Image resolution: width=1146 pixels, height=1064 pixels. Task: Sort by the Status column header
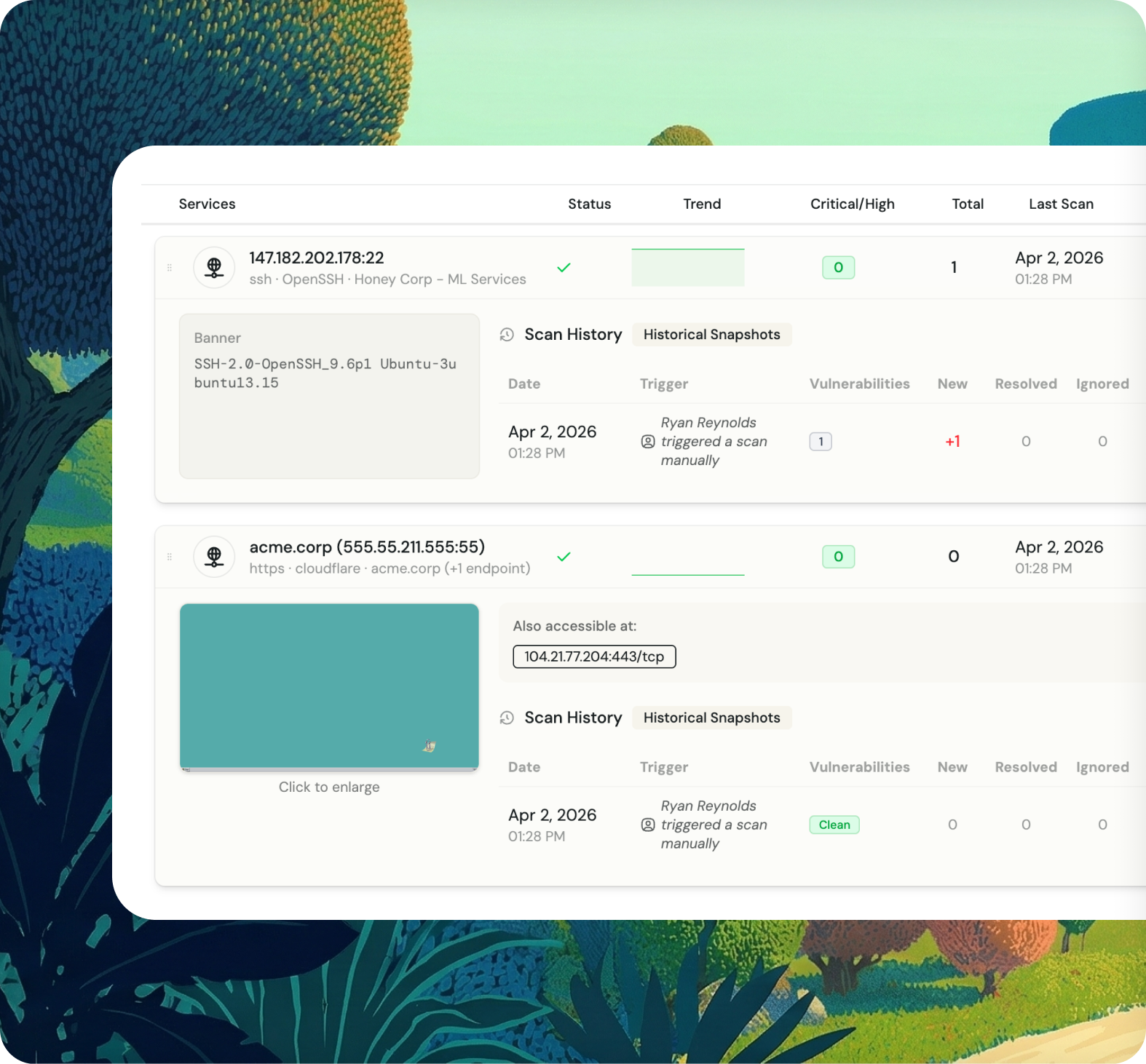coord(590,205)
